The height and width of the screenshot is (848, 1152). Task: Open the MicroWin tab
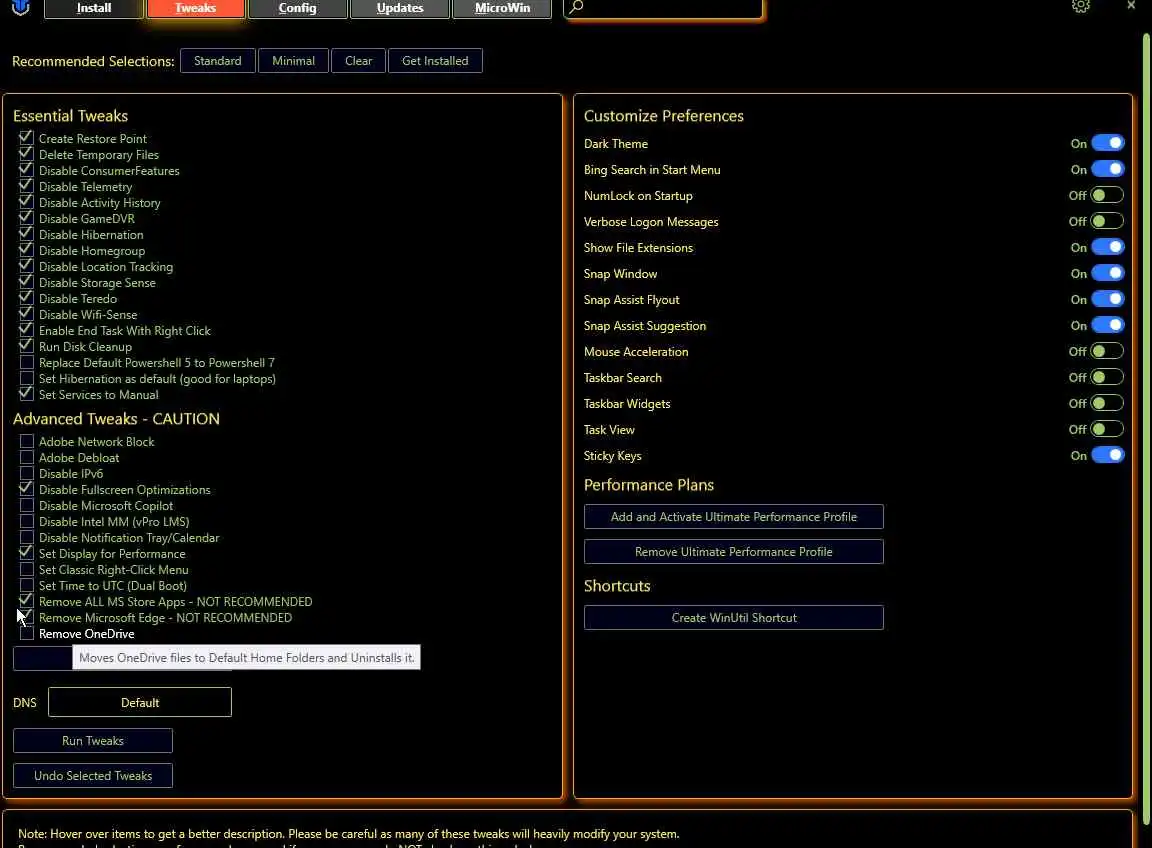503,8
